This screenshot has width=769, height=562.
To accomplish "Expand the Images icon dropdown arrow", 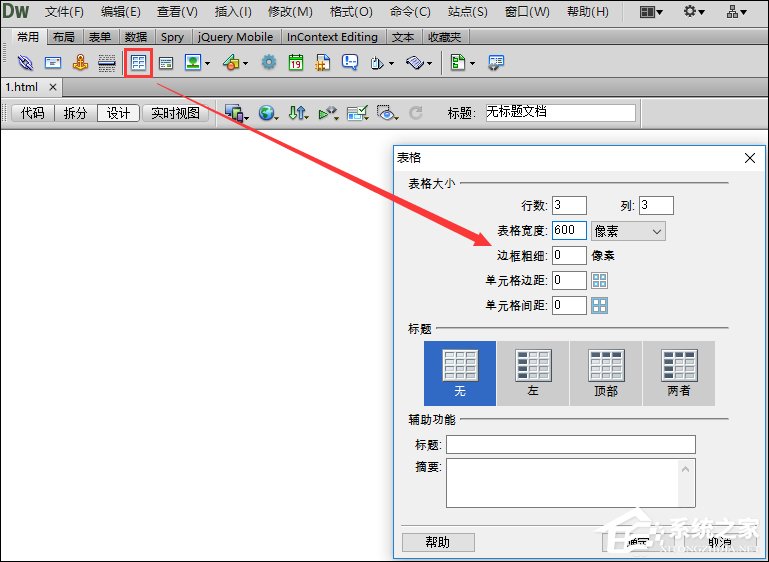I will tap(207, 63).
